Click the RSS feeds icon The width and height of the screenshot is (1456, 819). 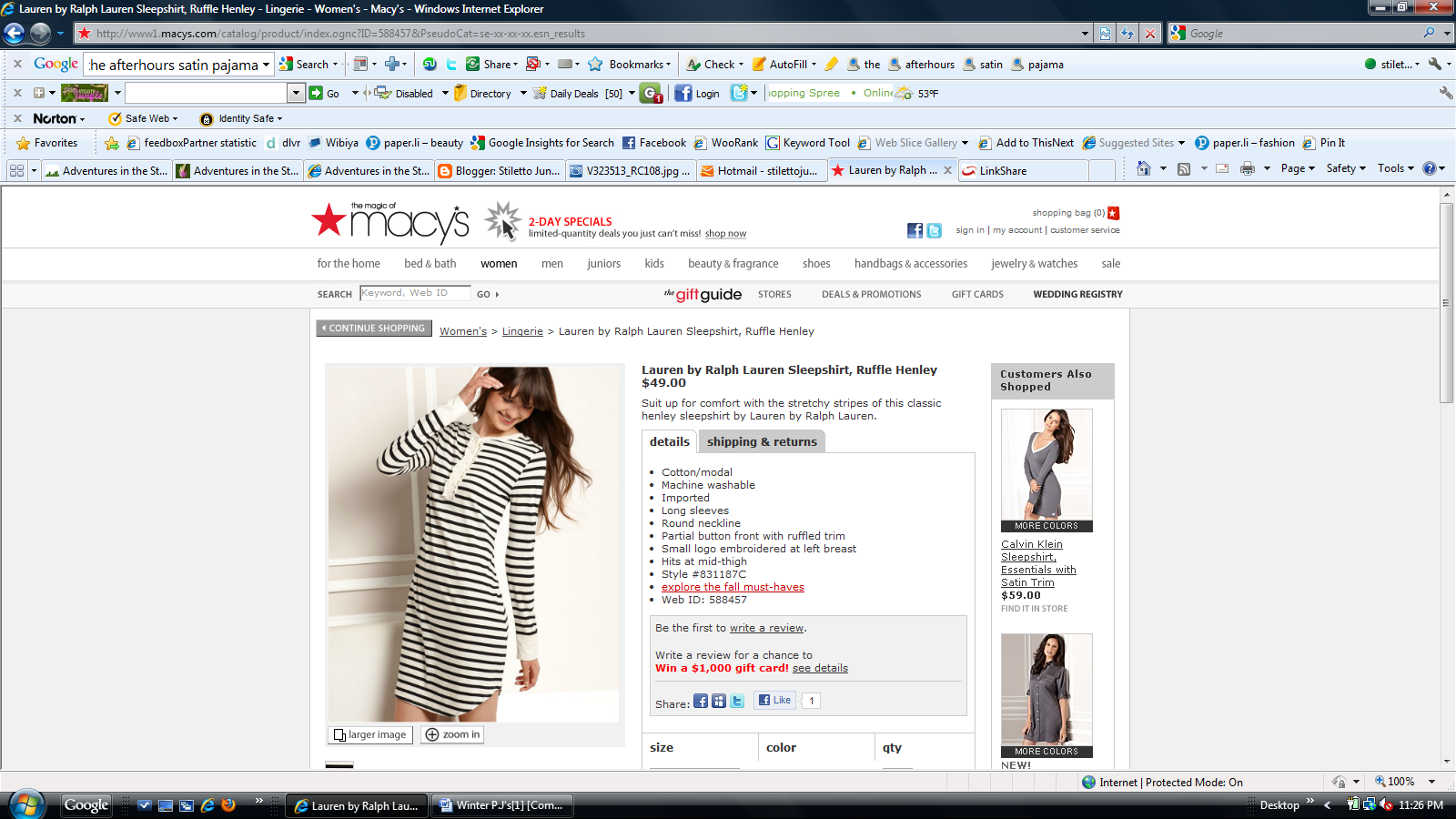point(1184,168)
